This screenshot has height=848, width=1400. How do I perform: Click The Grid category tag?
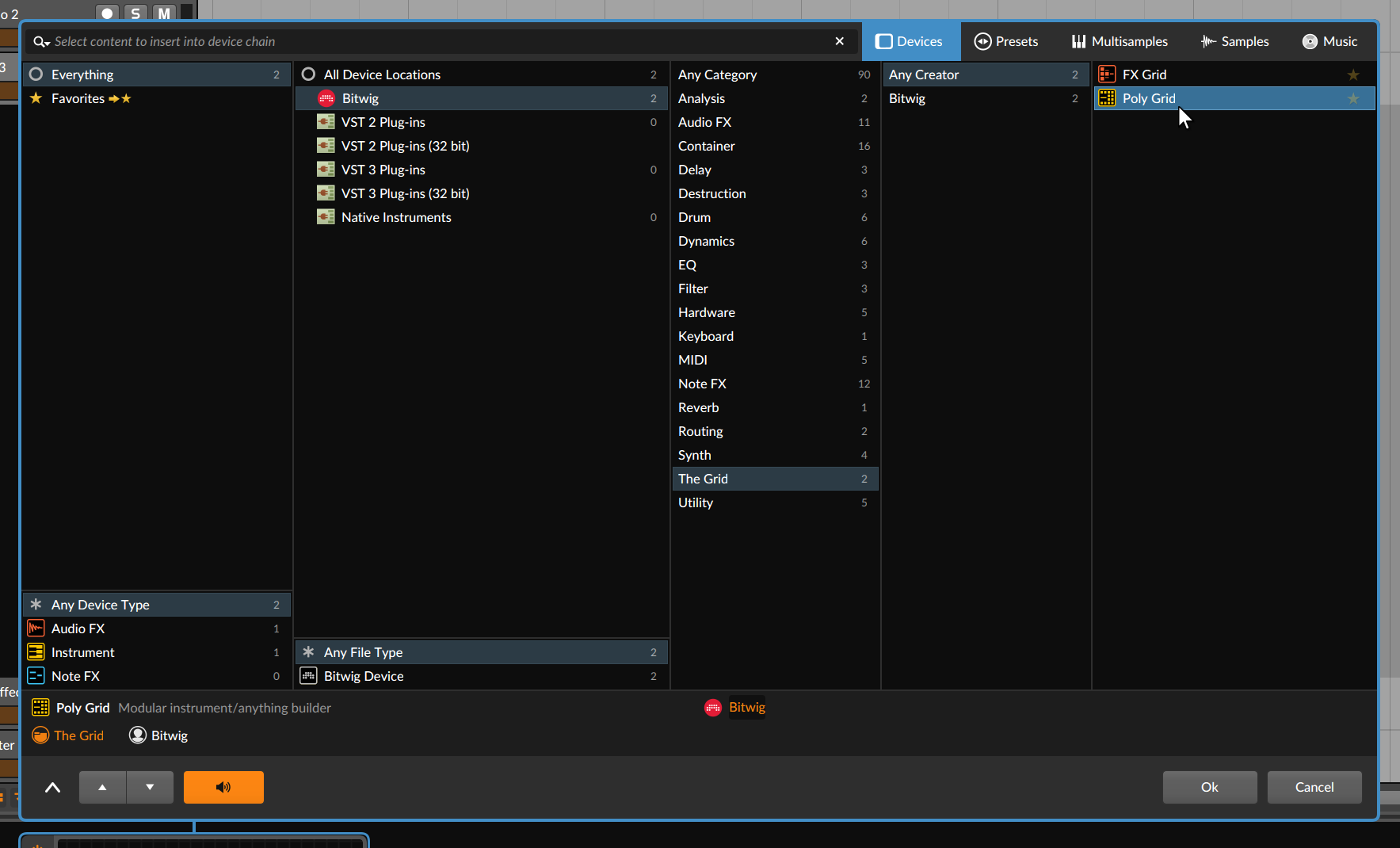68,735
